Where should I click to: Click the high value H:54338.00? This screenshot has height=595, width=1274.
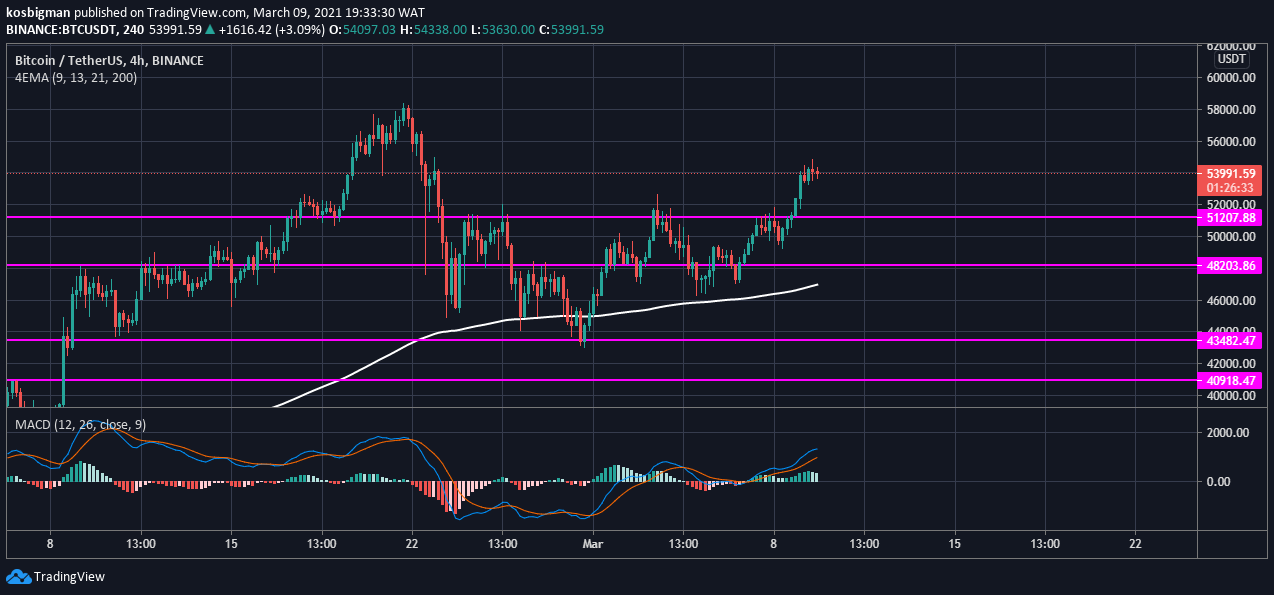click(x=433, y=29)
